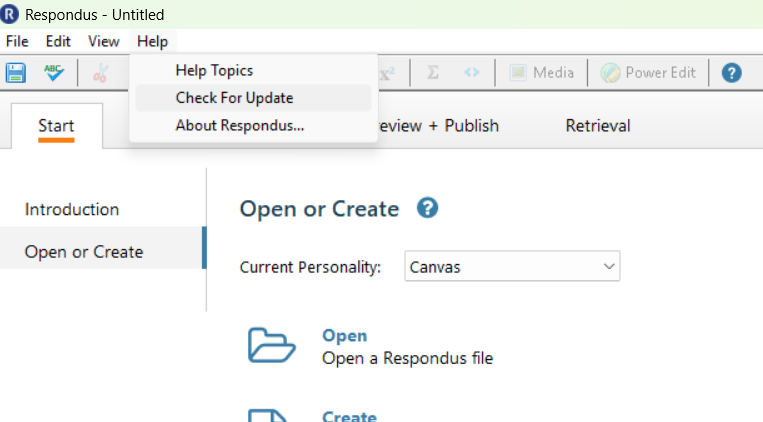The height and width of the screenshot is (422, 763).
Task: Switch to the Retrieval tab
Action: [x=598, y=126]
